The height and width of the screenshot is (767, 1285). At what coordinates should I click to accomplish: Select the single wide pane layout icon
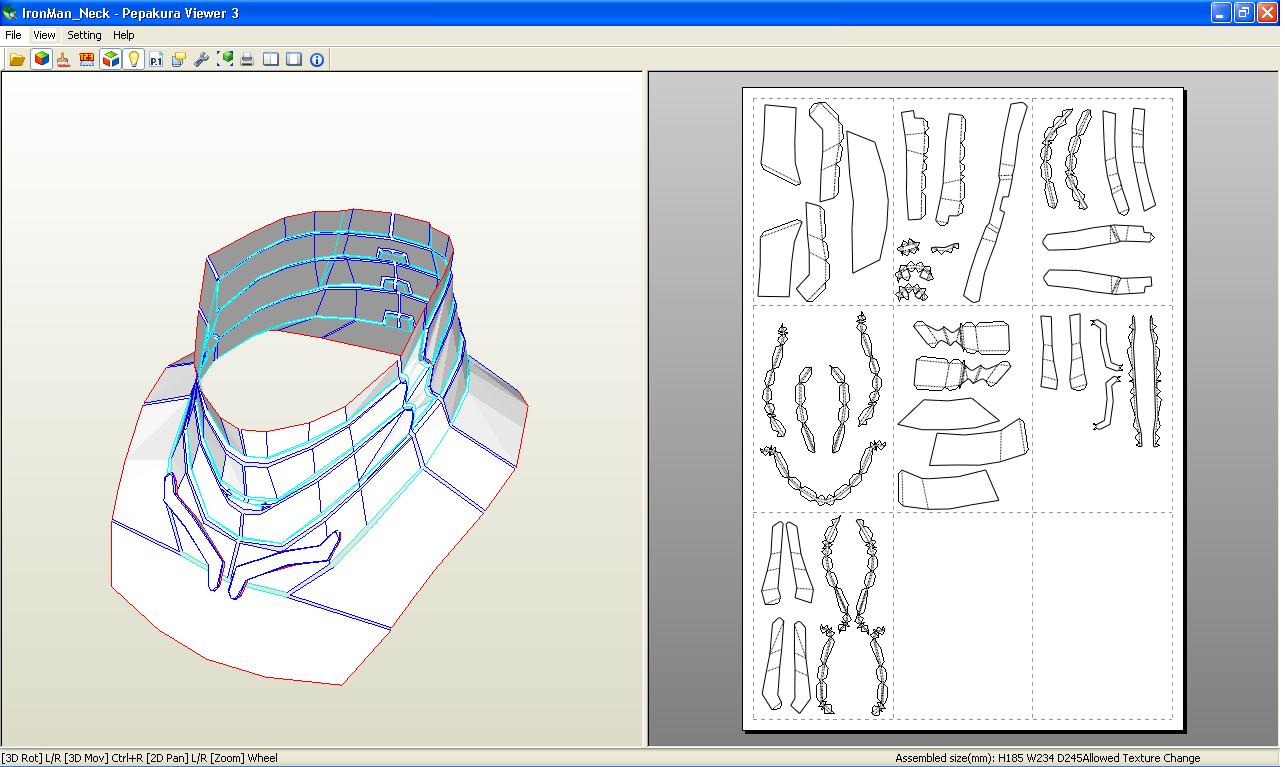click(294, 59)
